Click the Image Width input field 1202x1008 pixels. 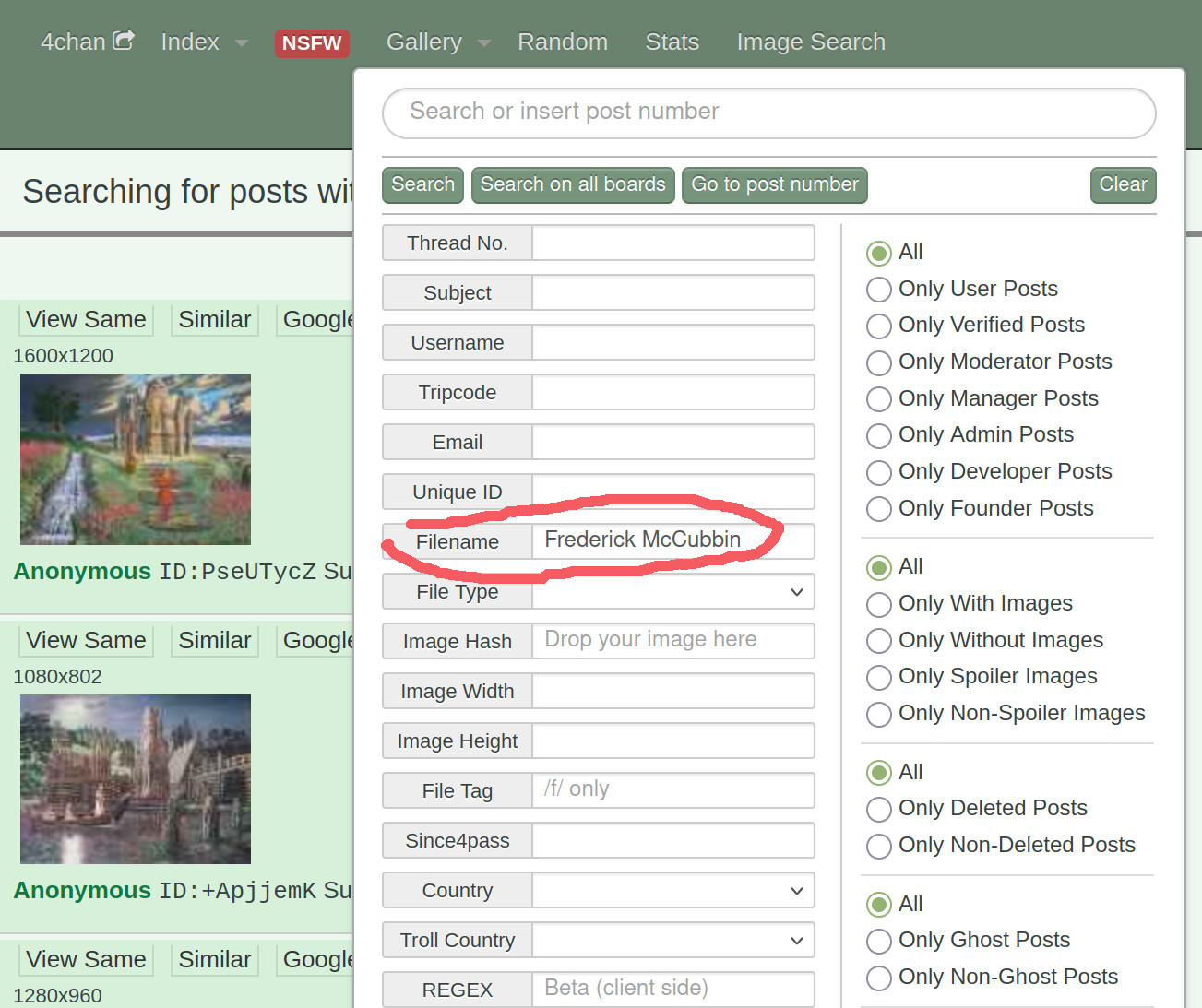coord(673,692)
